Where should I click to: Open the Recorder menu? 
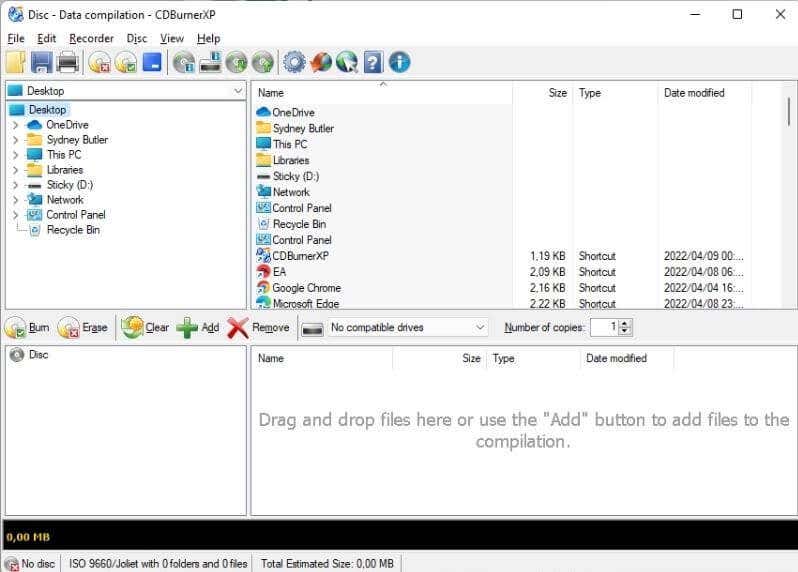[x=92, y=39]
